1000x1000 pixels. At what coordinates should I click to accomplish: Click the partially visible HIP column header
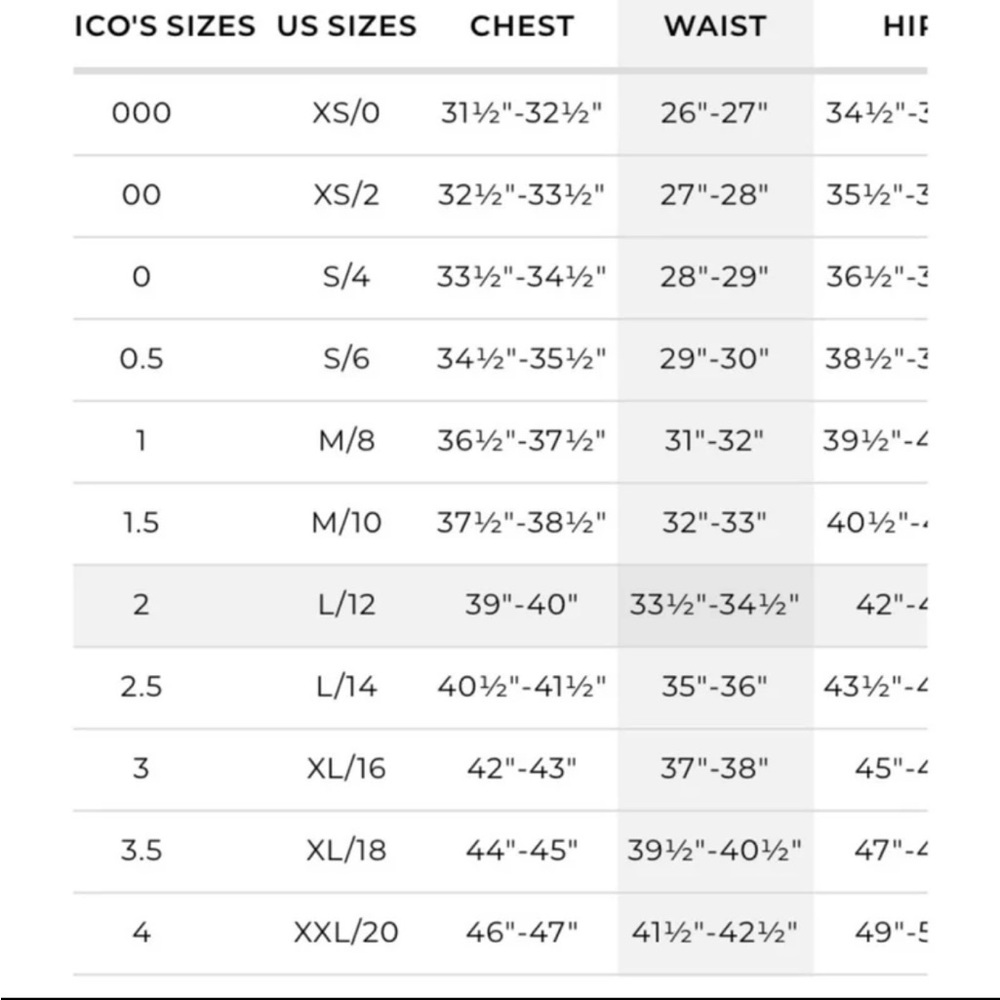coord(904,26)
